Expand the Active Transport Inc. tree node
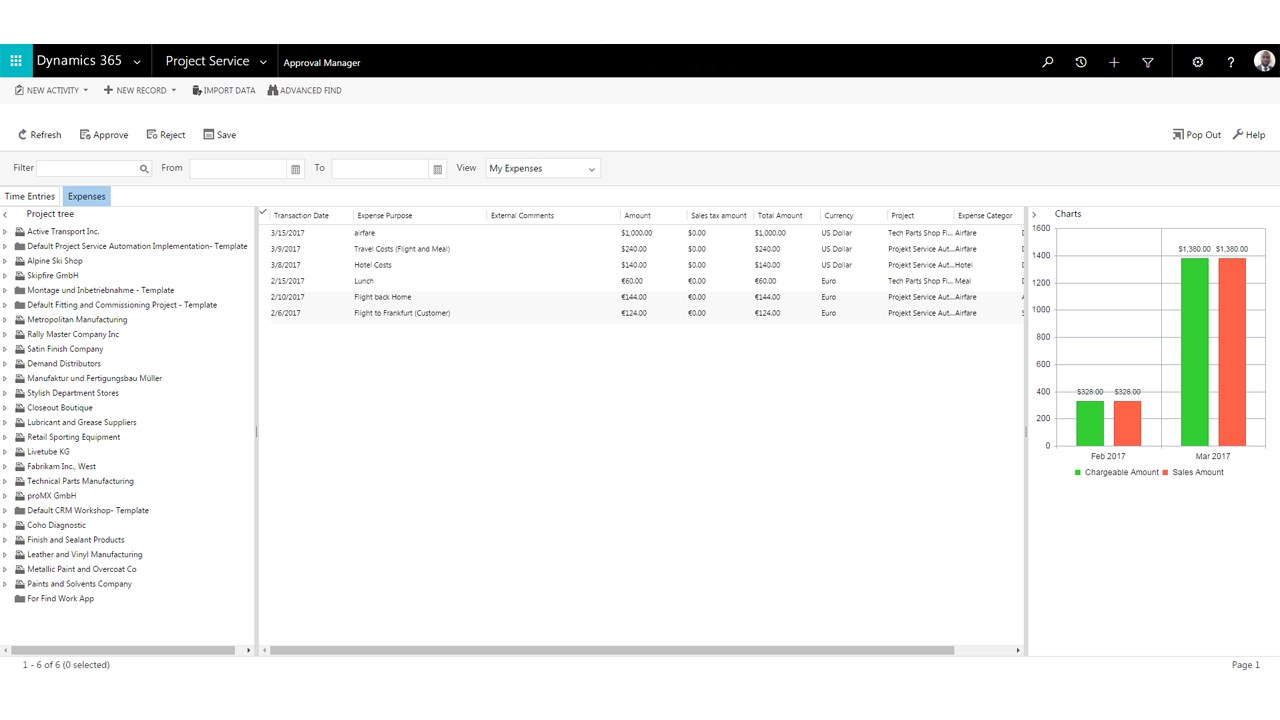The image size is (1280, 720). [5, 232]
